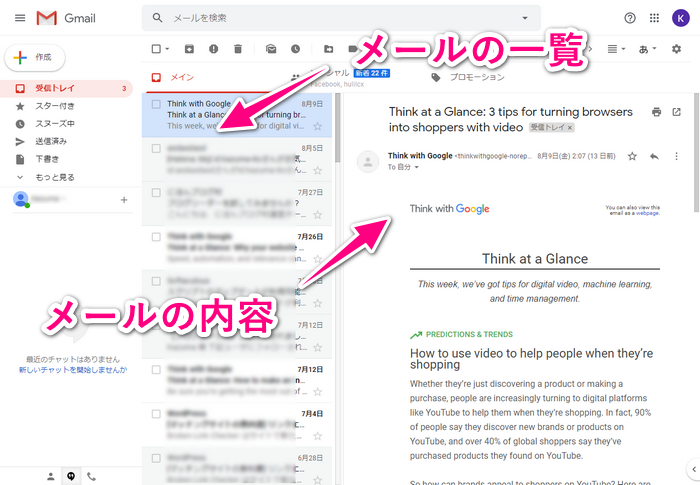Open the Support help icon
Image resolution: width=700 pixels, height=485 pixels.
click(630, 18)
